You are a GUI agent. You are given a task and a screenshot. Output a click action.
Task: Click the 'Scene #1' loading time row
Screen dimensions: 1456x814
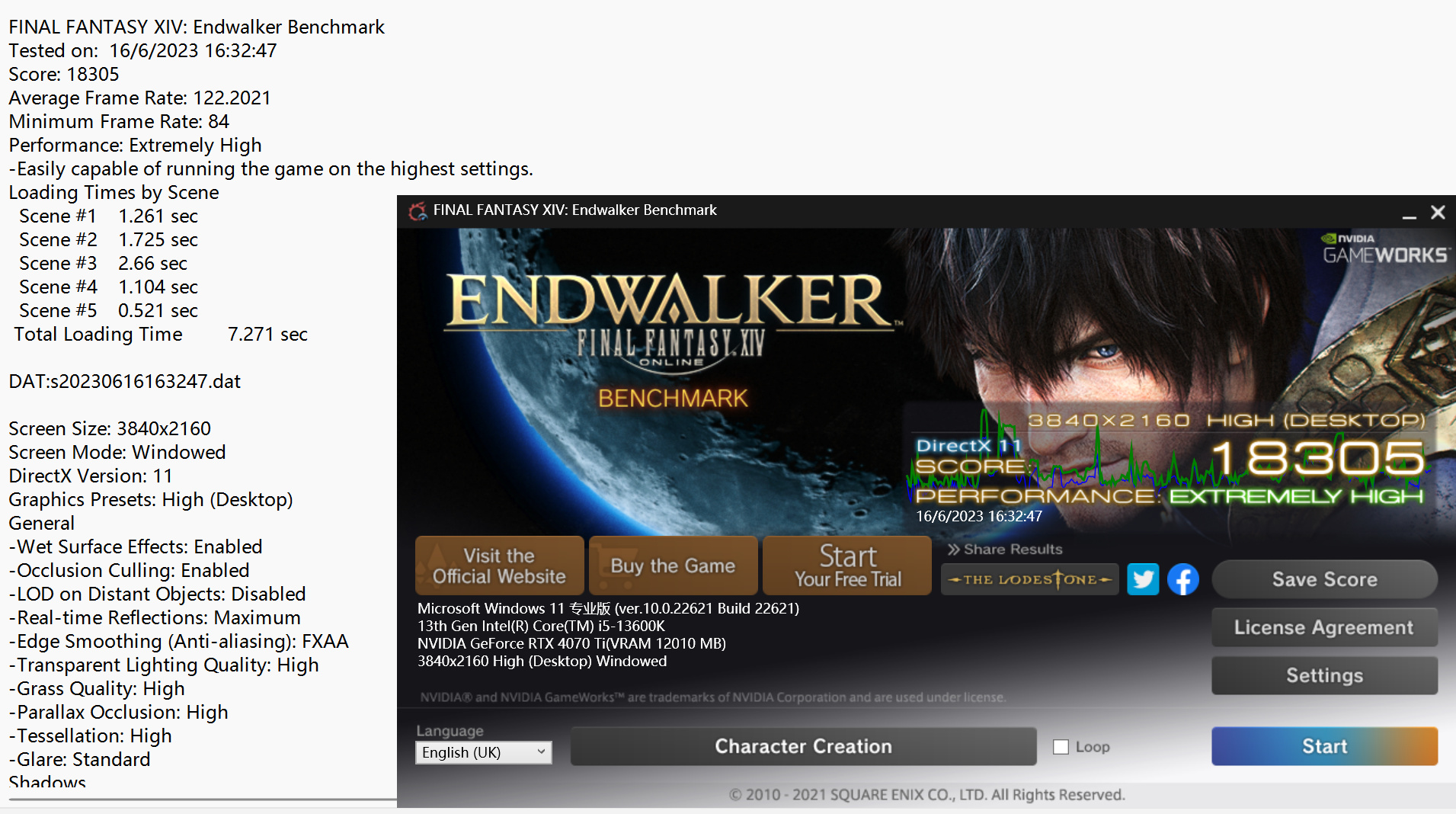click(x=109, y=216)
